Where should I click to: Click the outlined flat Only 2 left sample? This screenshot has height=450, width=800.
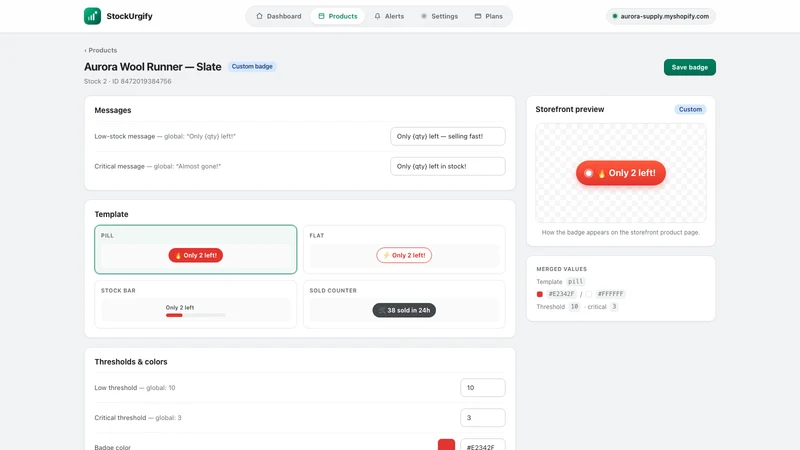point(404,255)
